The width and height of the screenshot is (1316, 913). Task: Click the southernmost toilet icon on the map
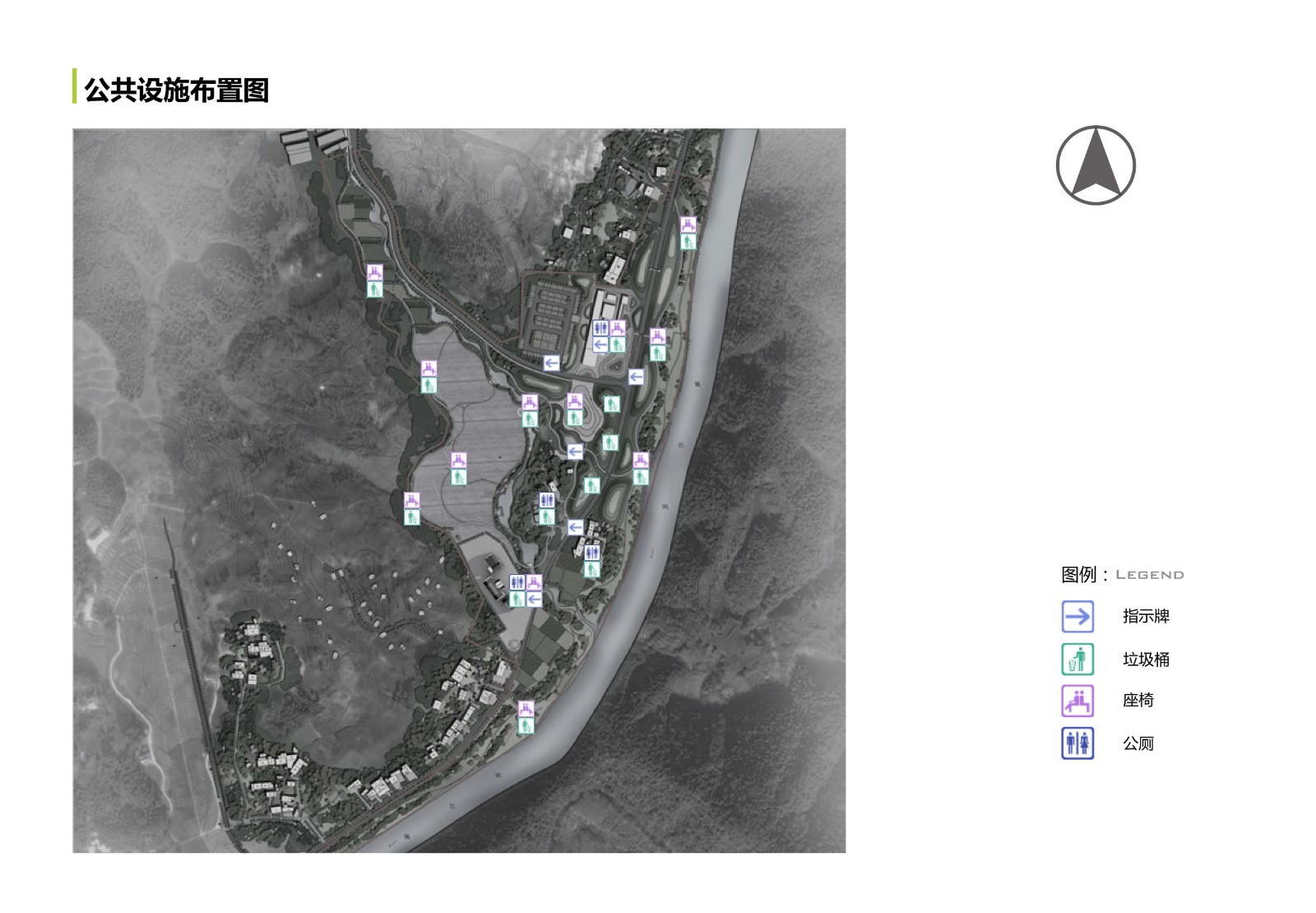tap(517, 582)
